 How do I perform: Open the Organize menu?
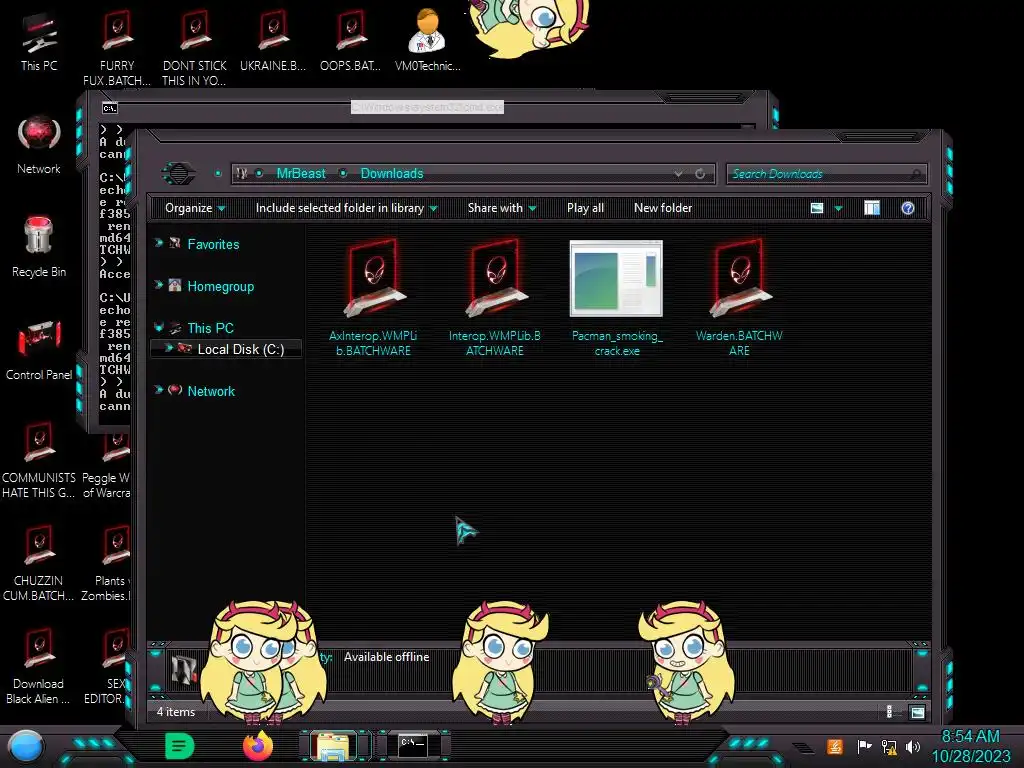195,208
